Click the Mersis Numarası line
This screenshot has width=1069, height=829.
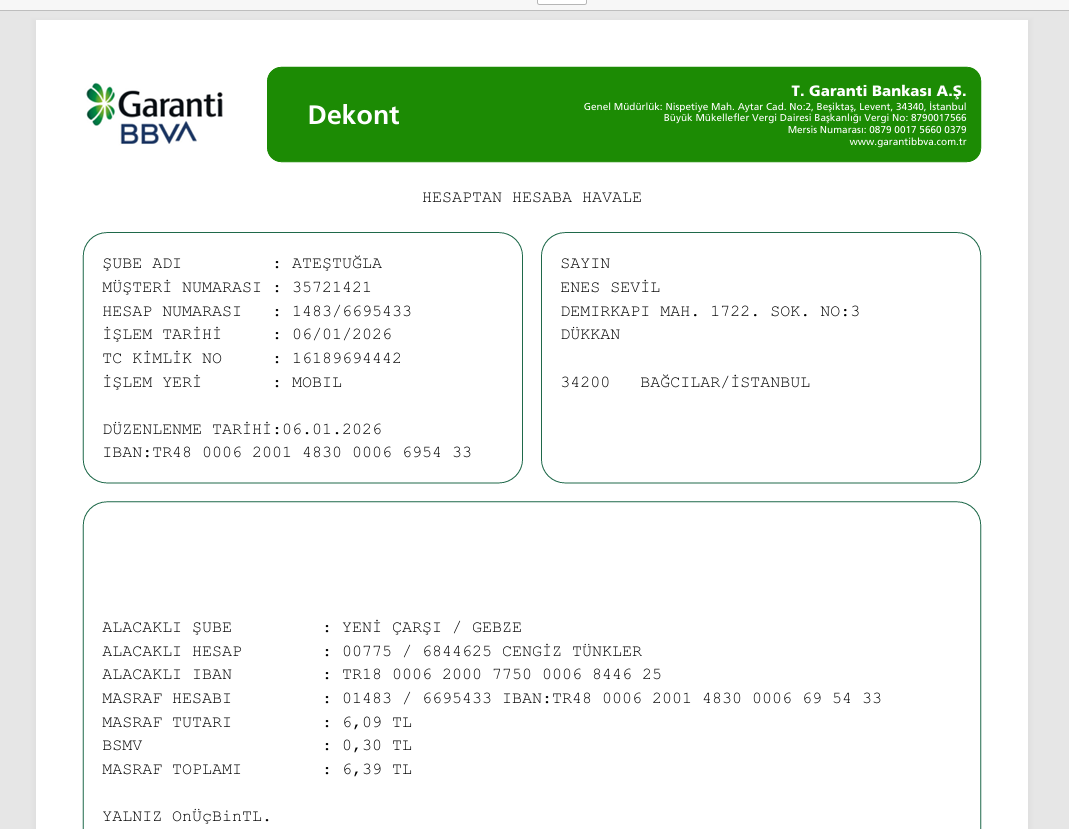877,130
